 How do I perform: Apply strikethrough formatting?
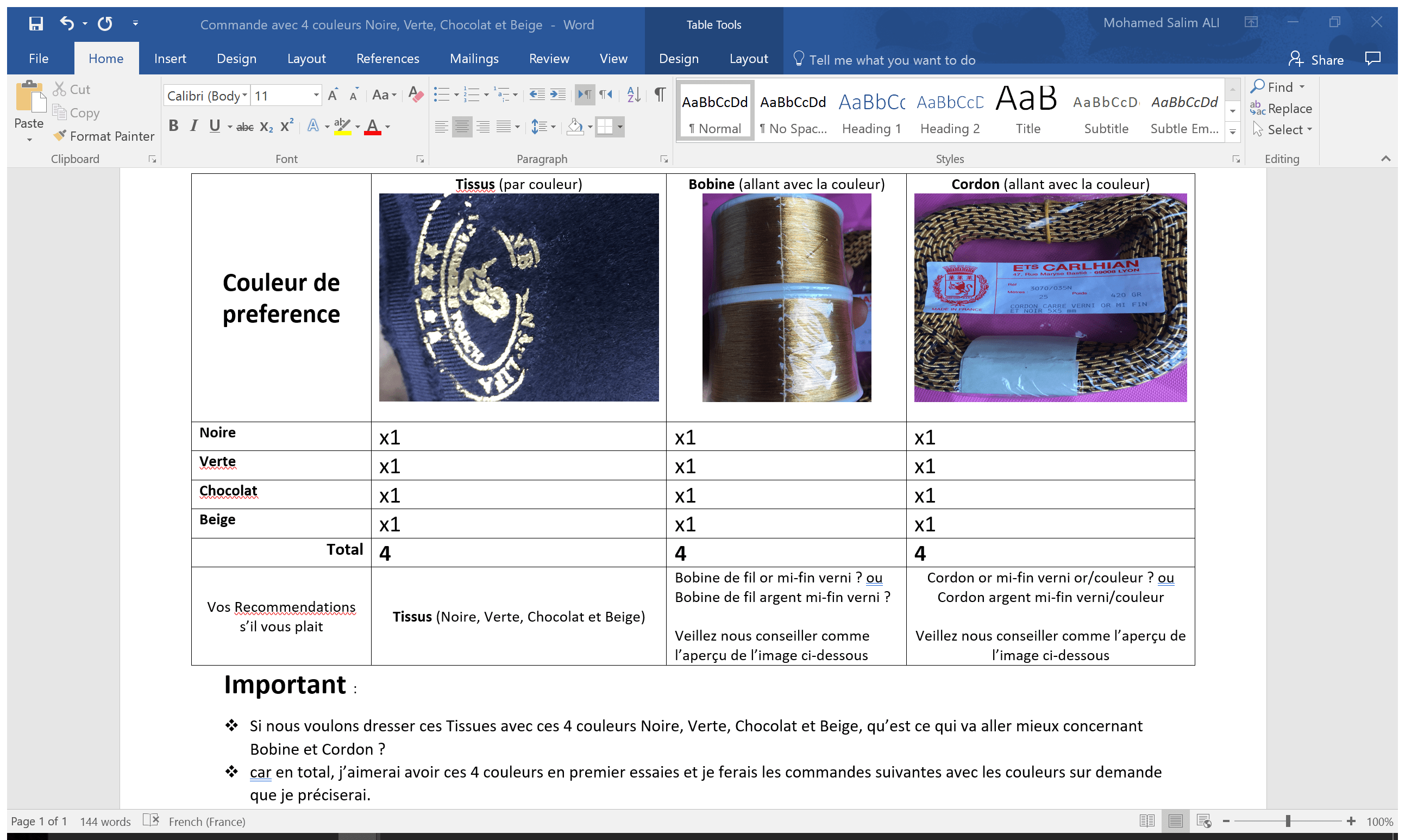[244, 127]
